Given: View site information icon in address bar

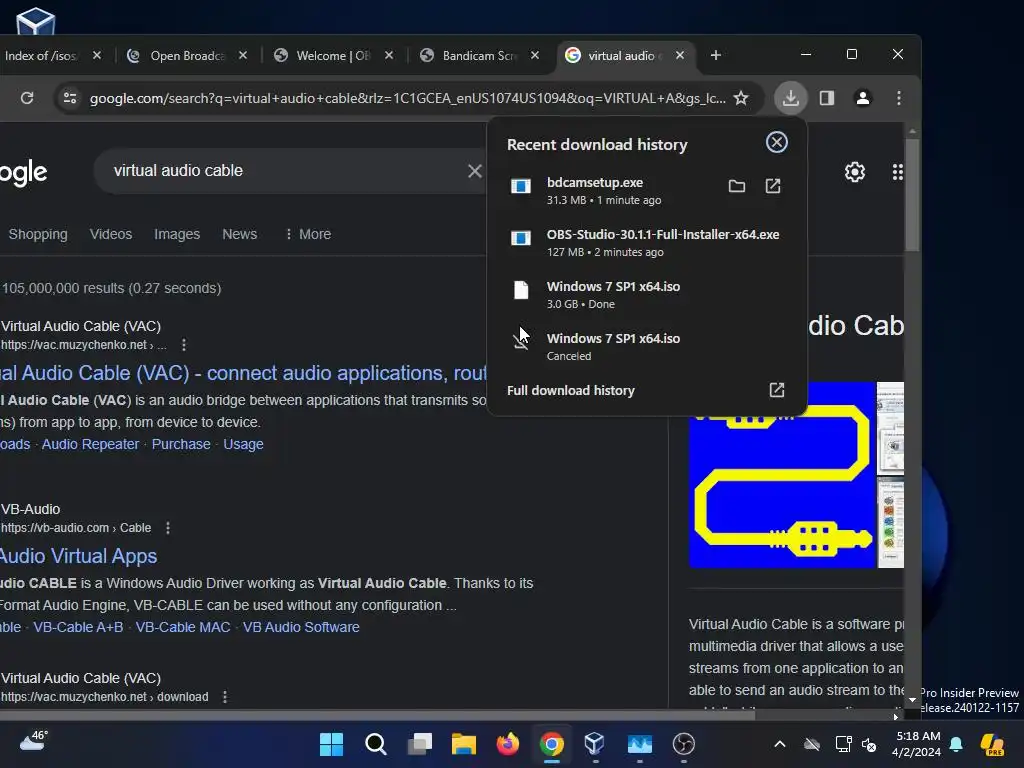Looking at the screenshot, I should point(70,98).
